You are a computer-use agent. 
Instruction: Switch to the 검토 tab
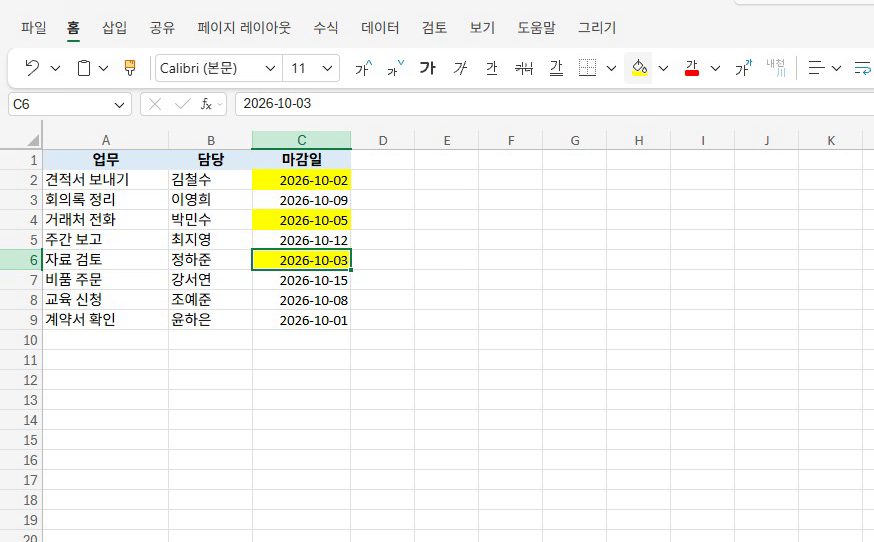[434, 27]
